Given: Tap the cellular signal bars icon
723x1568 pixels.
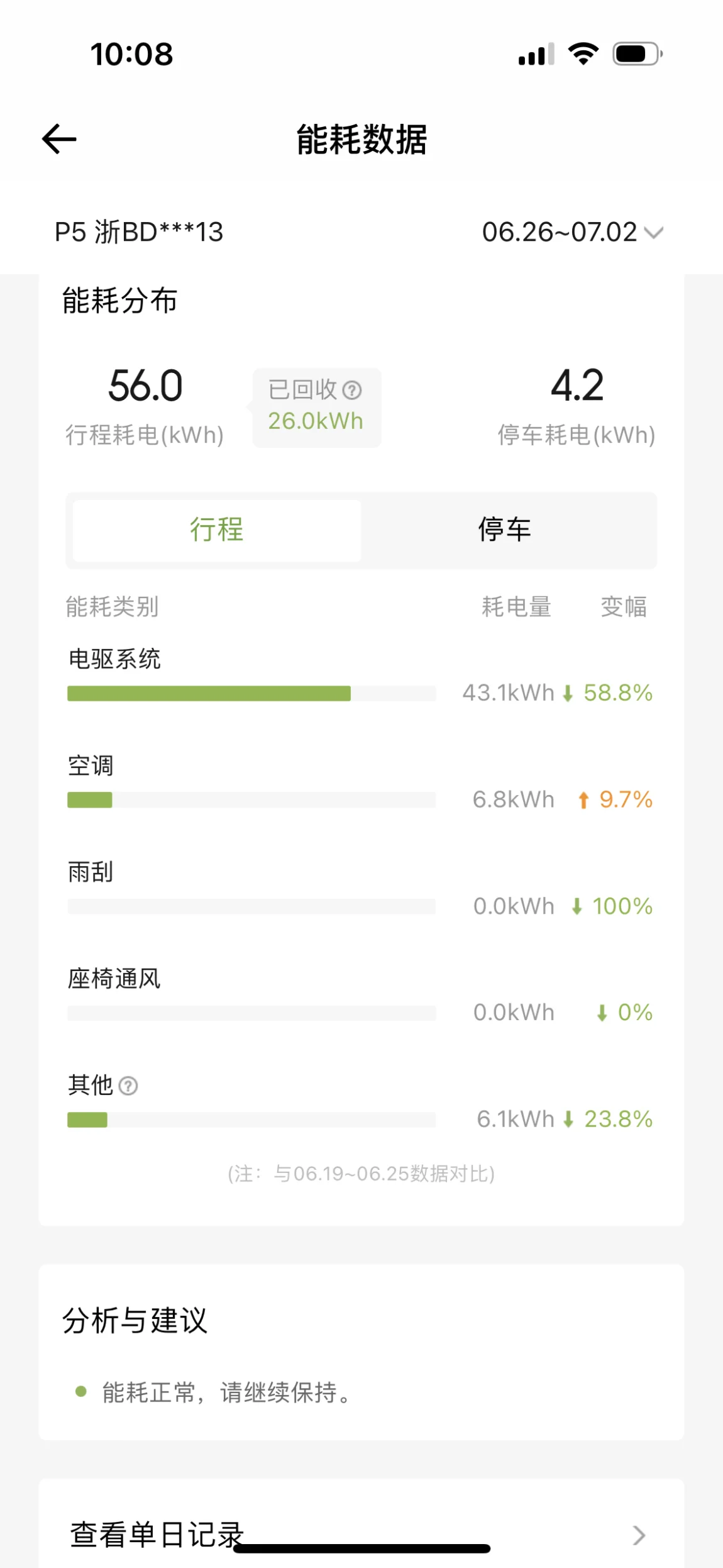Looking at the screenshot, I should pos(536,54).
